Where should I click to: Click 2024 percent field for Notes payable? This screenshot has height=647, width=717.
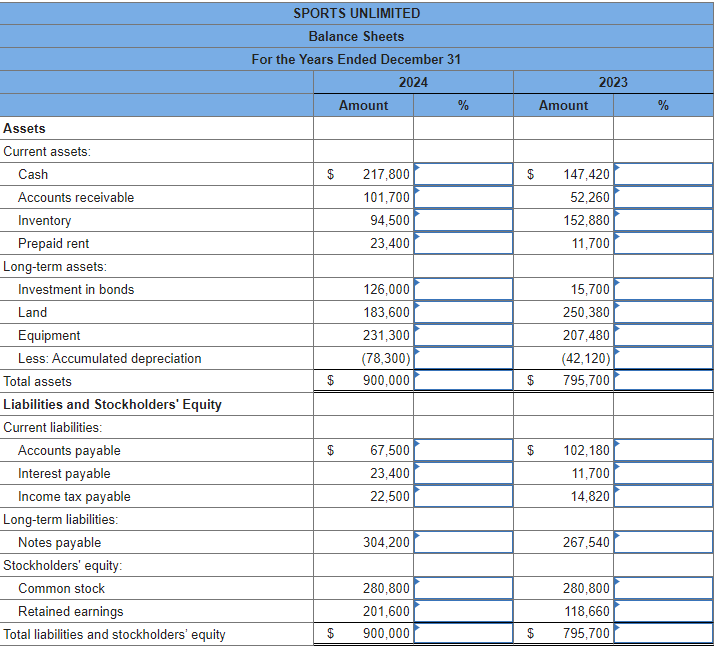[463, 542]
